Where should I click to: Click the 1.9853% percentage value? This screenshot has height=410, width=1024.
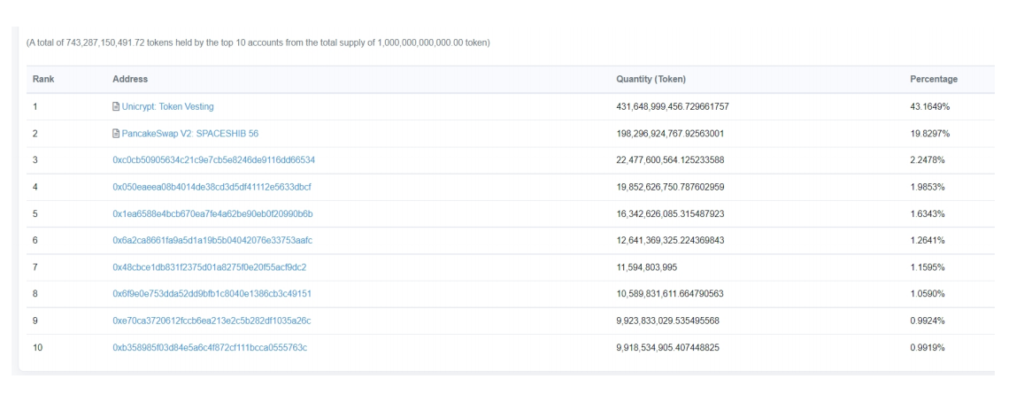[x=927, y=187]
